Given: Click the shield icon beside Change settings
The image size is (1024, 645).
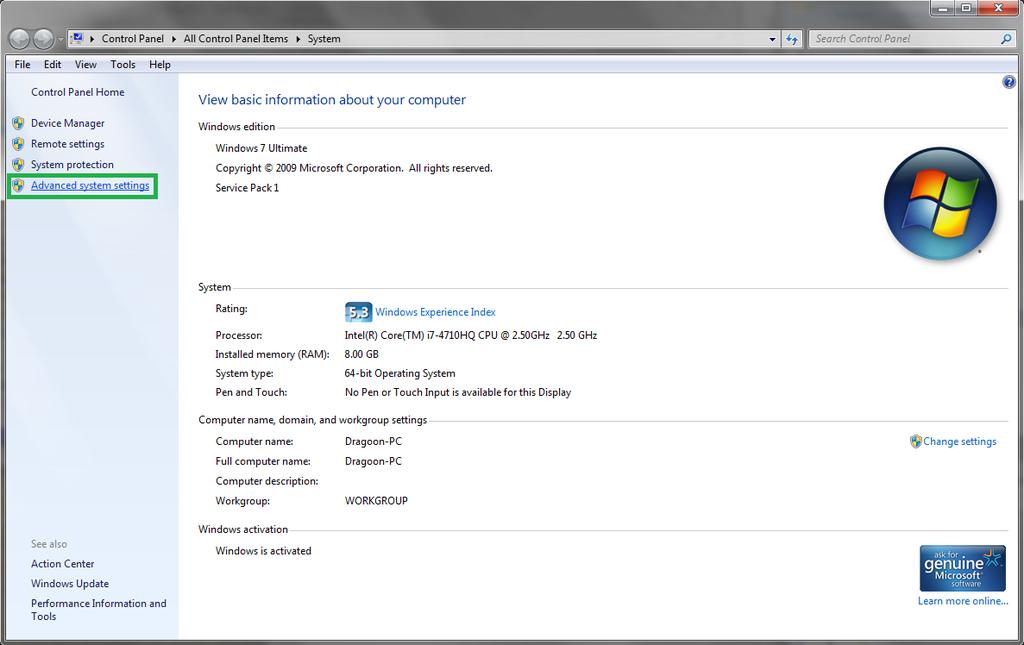Looking at the screenshot, I should click(916, 441).
